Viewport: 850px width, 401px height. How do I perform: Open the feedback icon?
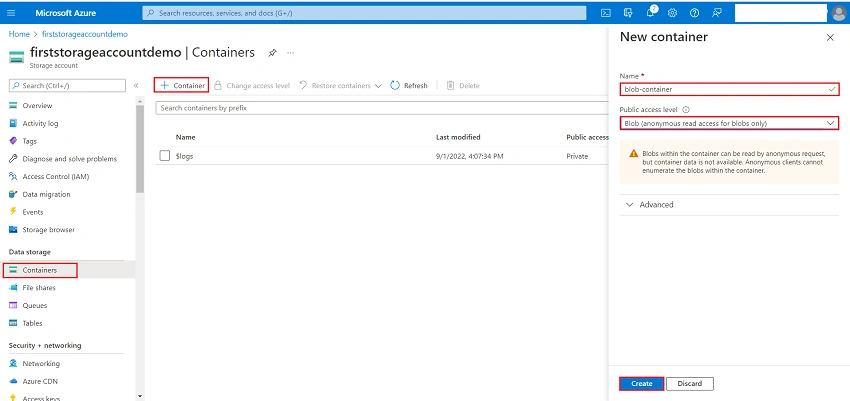(717, 13)
